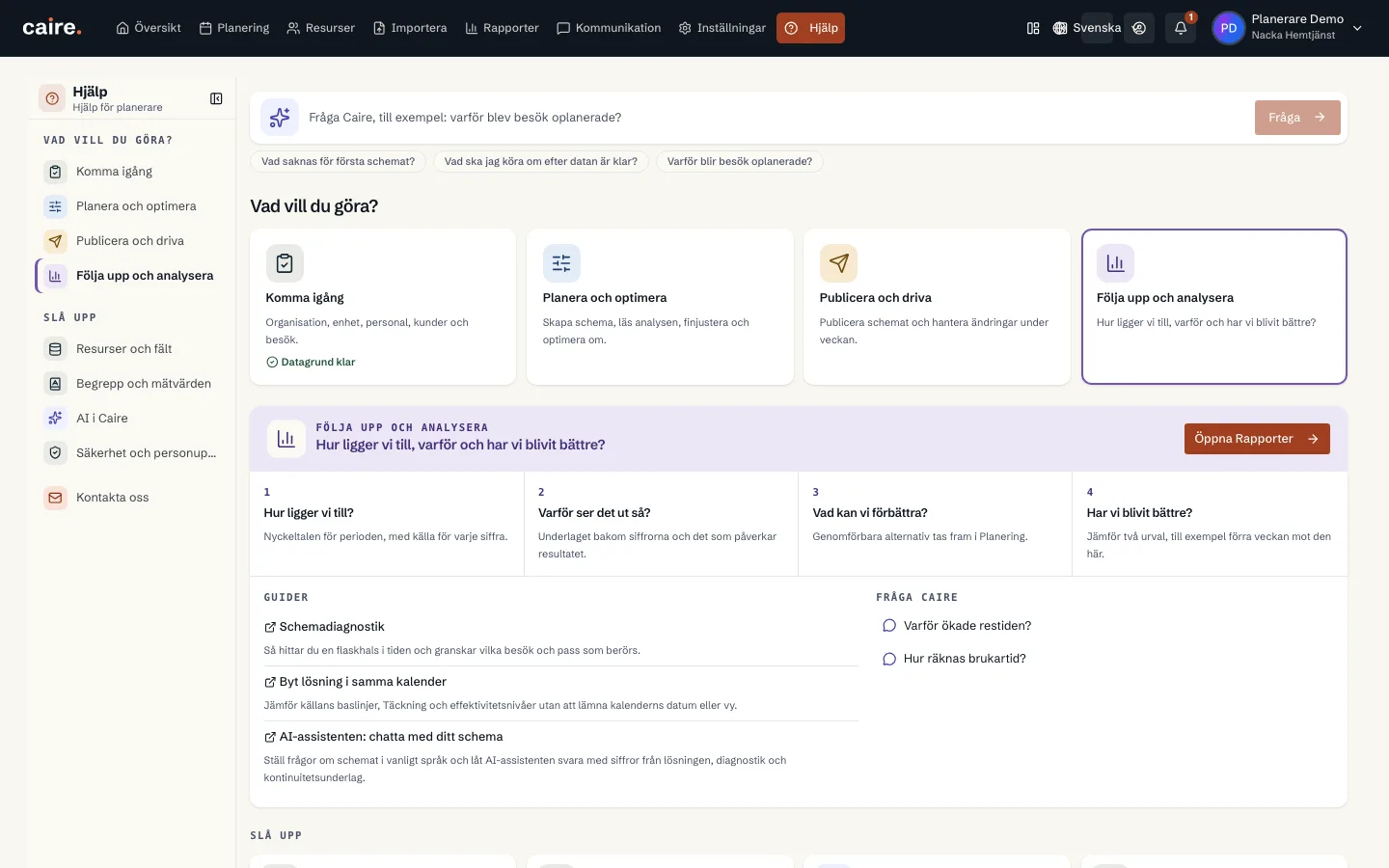Open Kontakta oss envelope item
Image resolution: width=1389 pixels, height=868 pixels.
point(130,498)
